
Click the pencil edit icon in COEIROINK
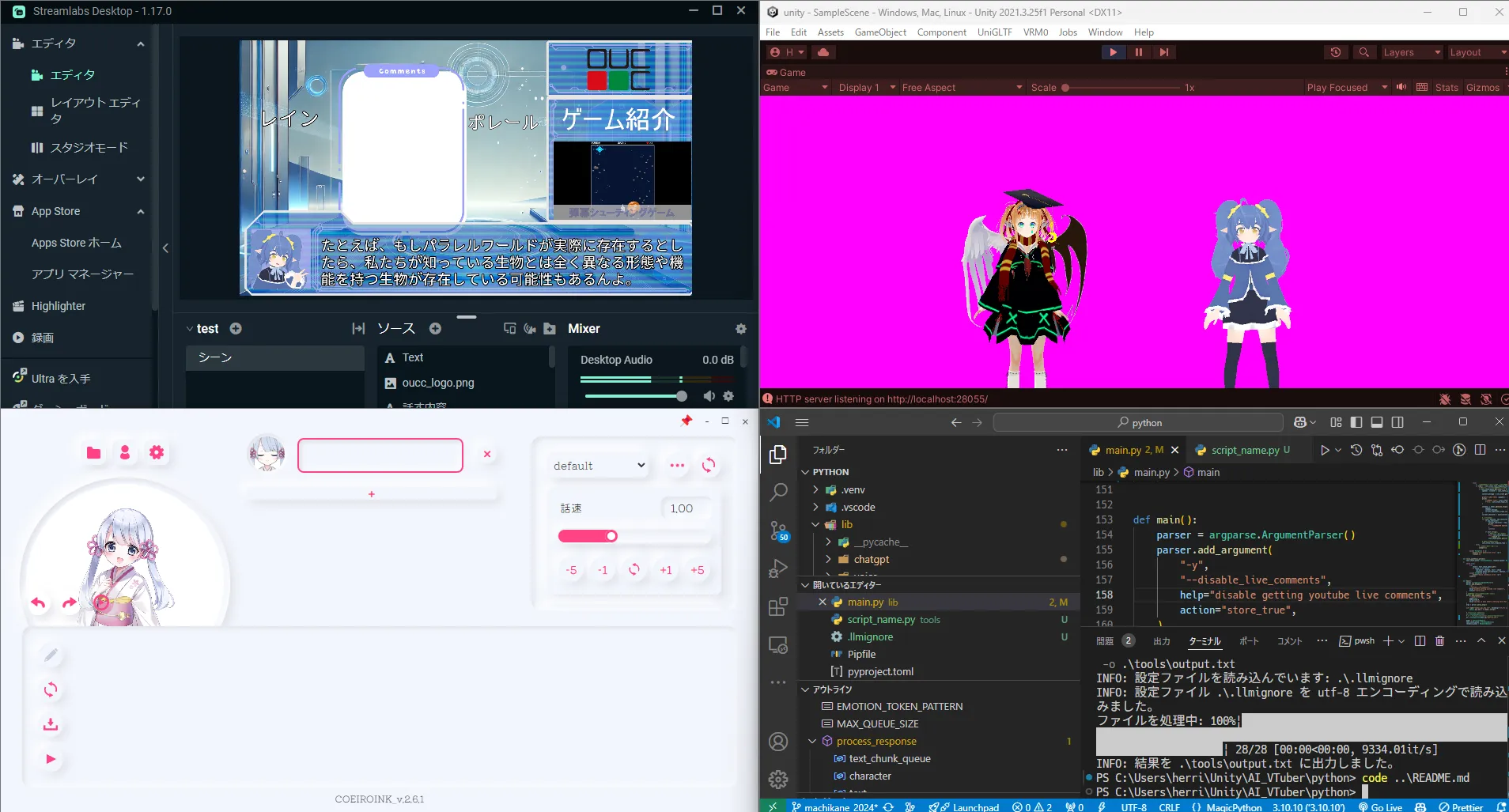[x=51, y=655]
